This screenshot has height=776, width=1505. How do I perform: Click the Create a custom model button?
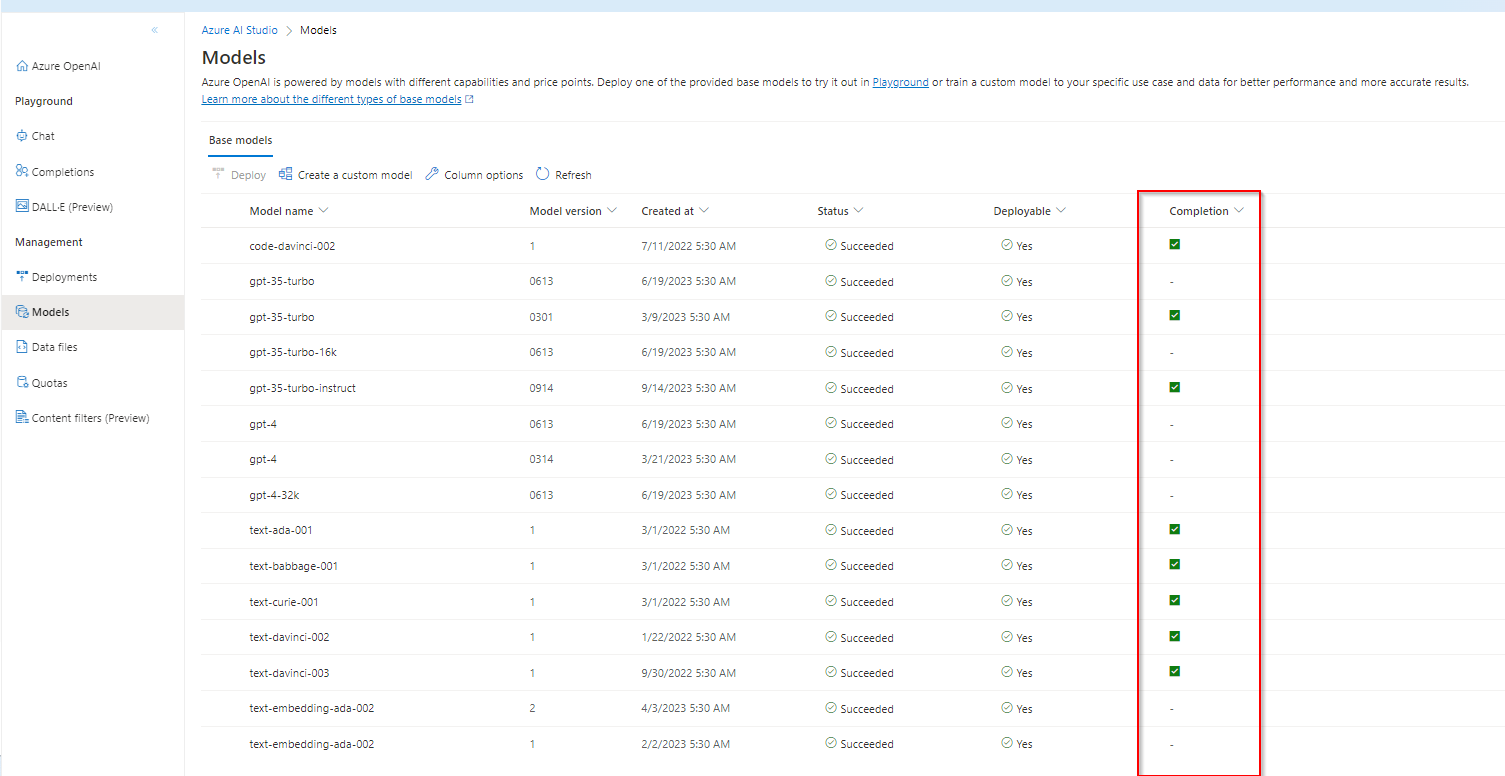pyautogui.click(x=345, y=175)
